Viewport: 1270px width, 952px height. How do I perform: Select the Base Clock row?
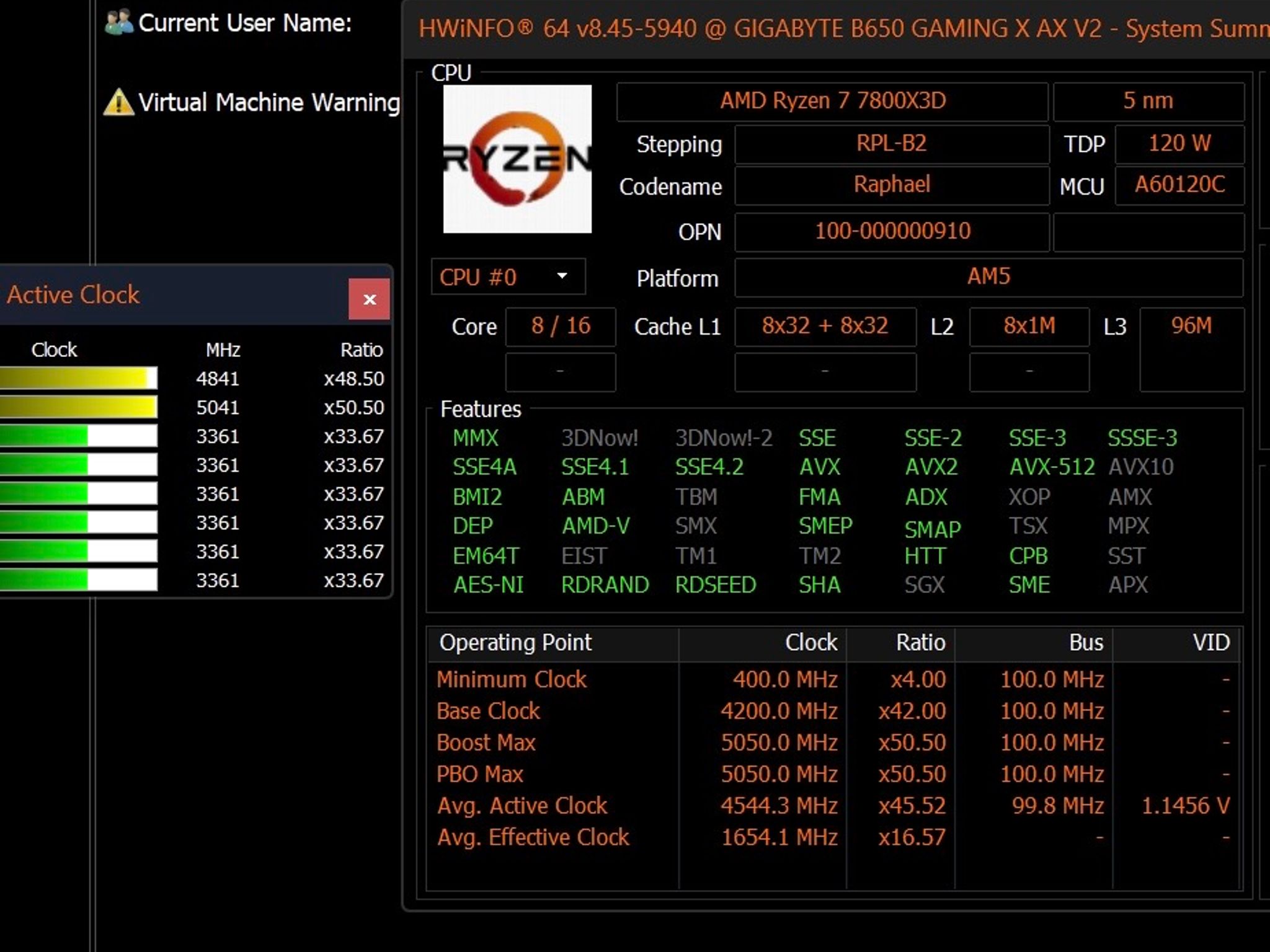point(833,712)
